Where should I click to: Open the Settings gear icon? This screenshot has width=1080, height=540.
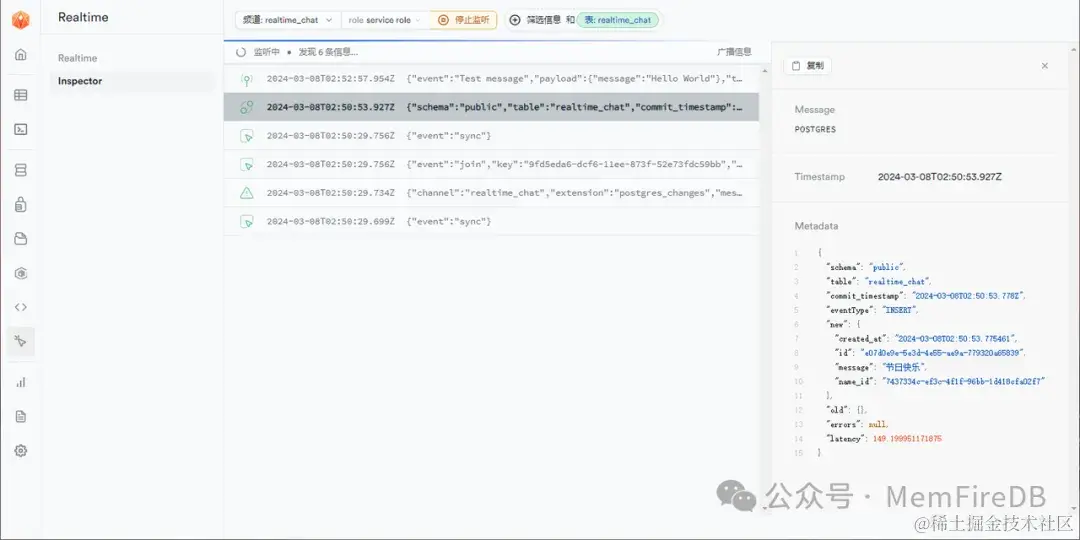21,450
